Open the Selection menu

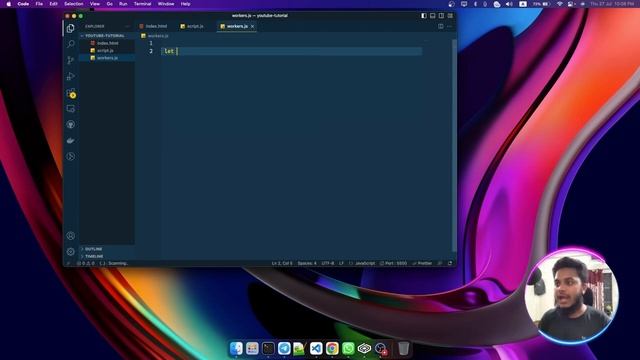pyautogui.click(x=74, y=4)
